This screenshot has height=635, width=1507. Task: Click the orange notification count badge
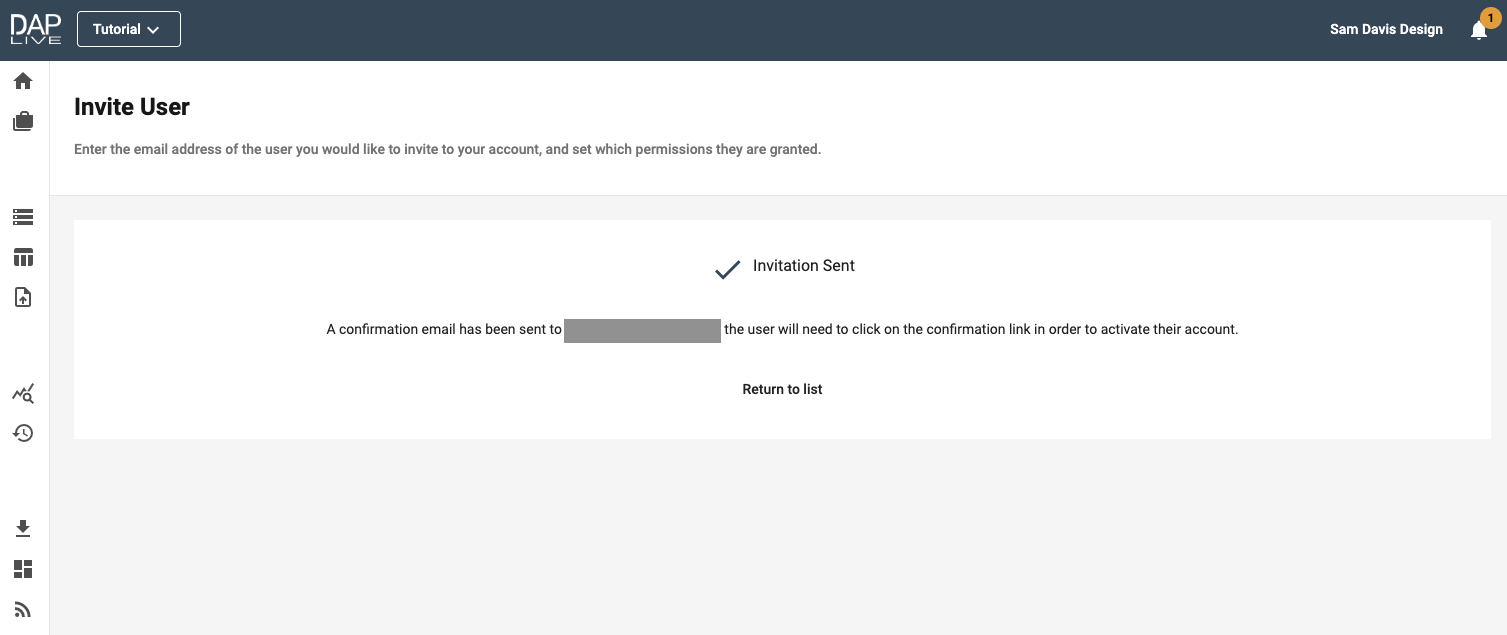tap(1490, 18)
